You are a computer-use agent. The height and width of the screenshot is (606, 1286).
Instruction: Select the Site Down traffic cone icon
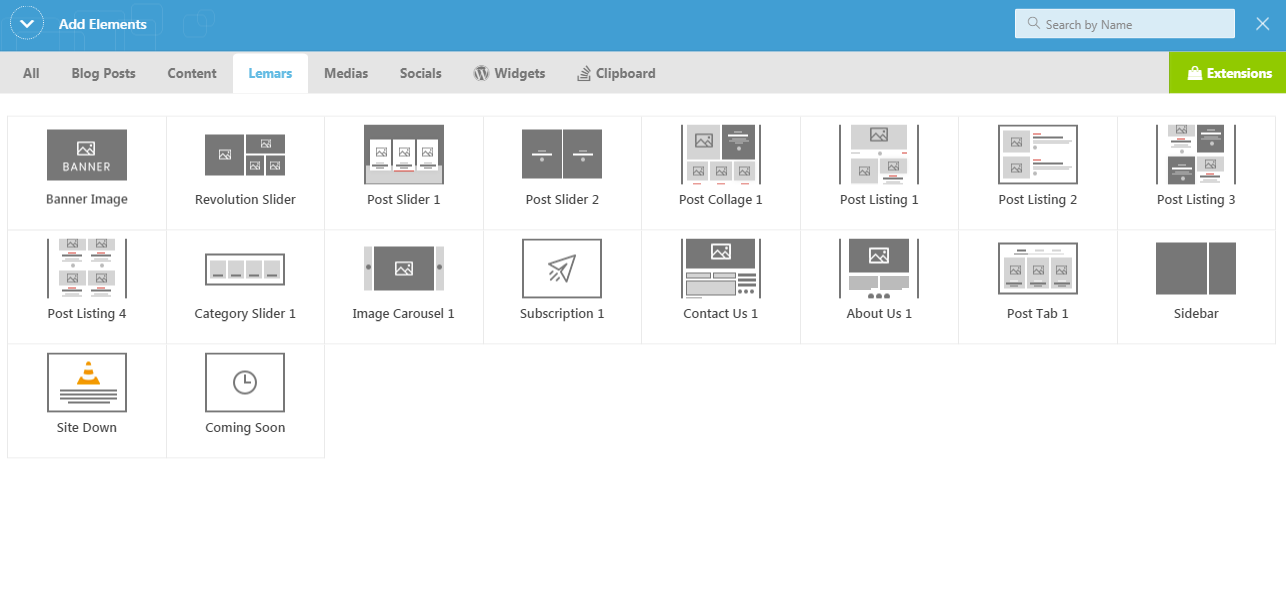tap(87, 374)
